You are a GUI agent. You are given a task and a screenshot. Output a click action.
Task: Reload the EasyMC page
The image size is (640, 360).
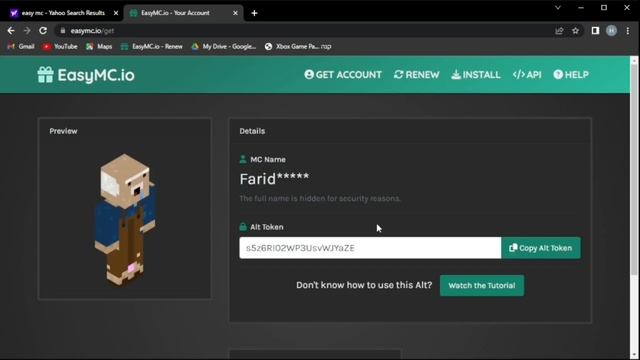pyautogui.click(x=43, y=31)
